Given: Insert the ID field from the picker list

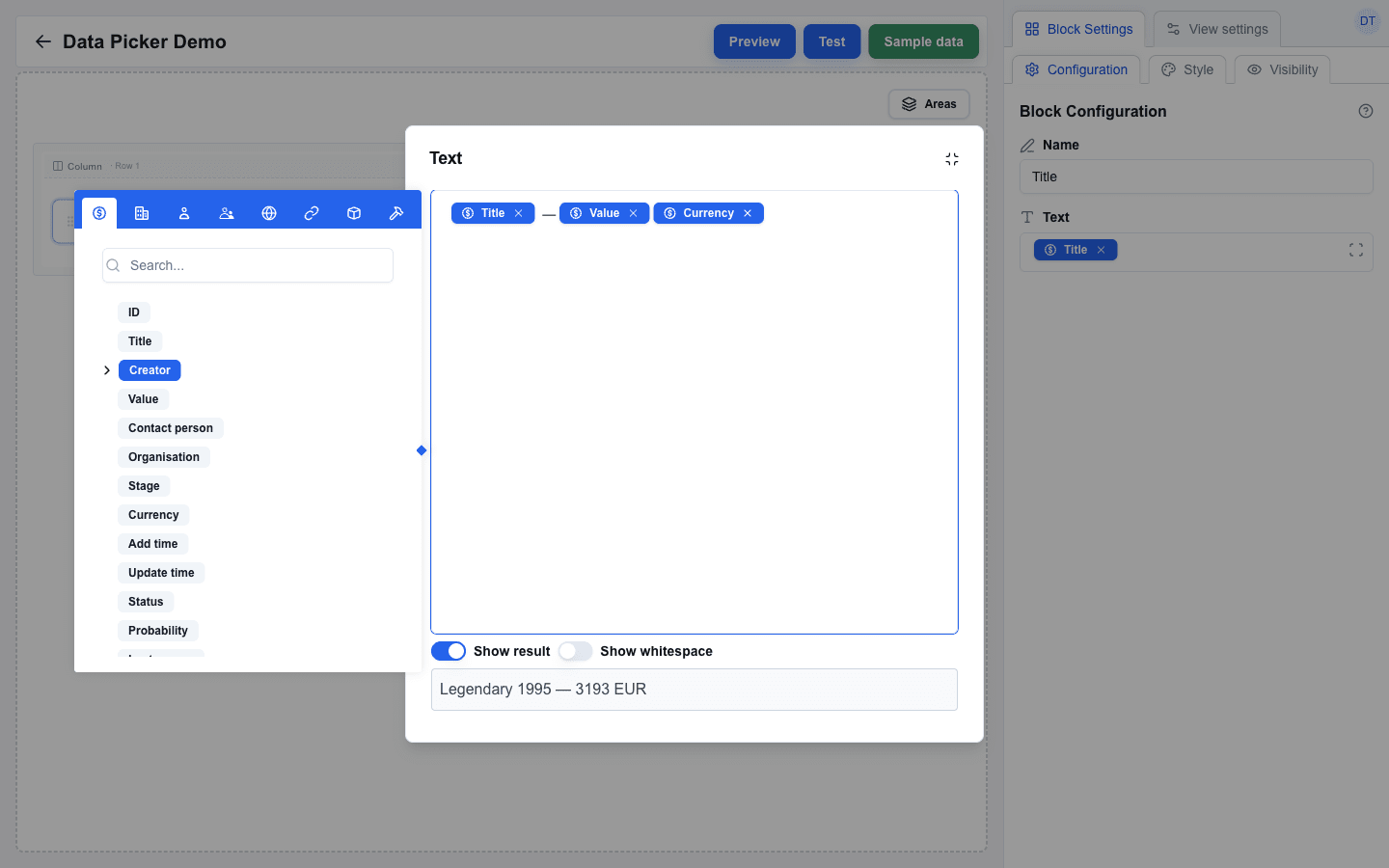Looking at the screenshot, I should tap(134, 312).
